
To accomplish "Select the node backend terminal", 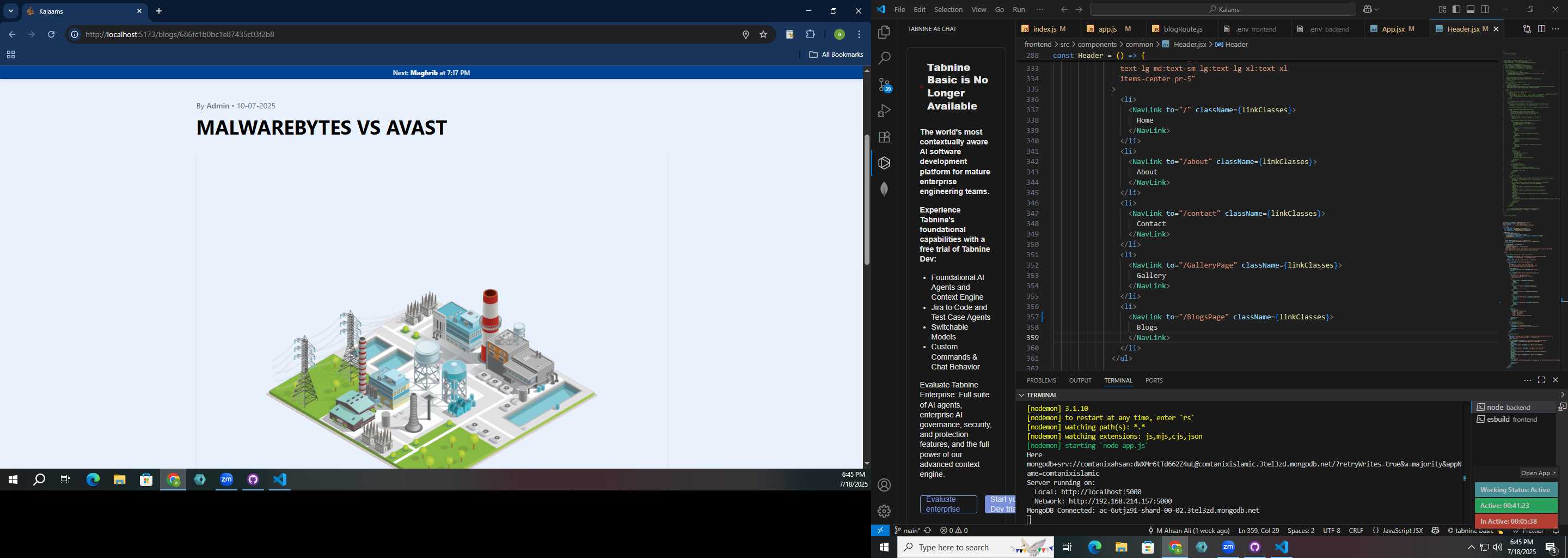I will (x=1513, y=408).
